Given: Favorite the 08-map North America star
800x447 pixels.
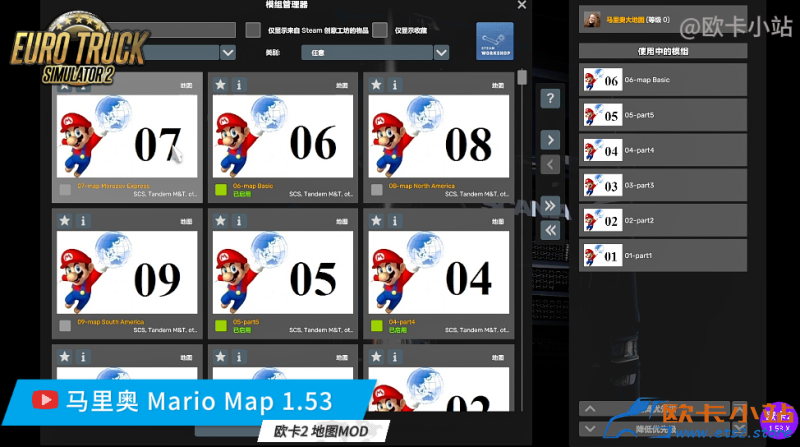Looking at the screenshot, I should pos(377,85).
